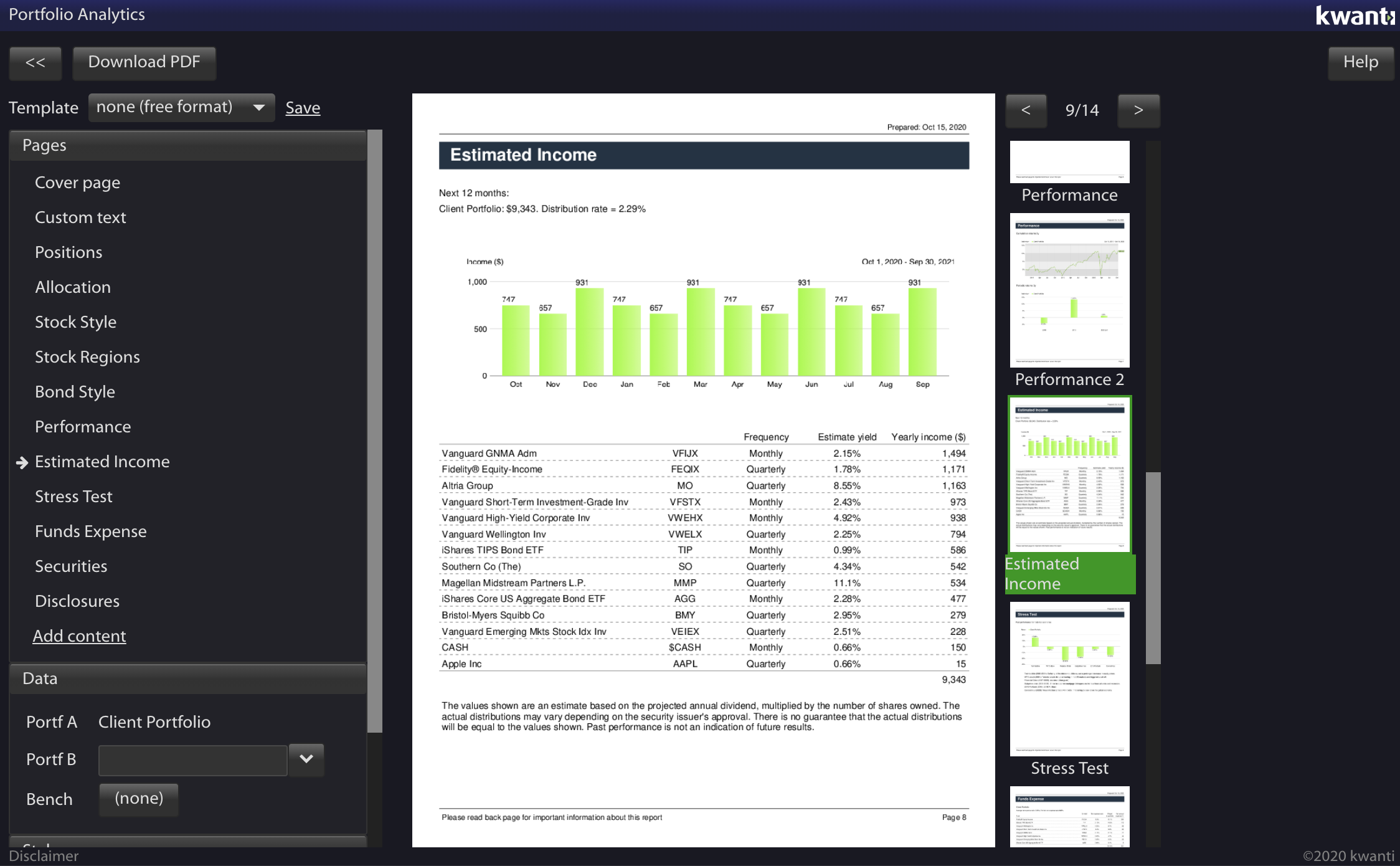Select Allocation page

click(73, 287)
